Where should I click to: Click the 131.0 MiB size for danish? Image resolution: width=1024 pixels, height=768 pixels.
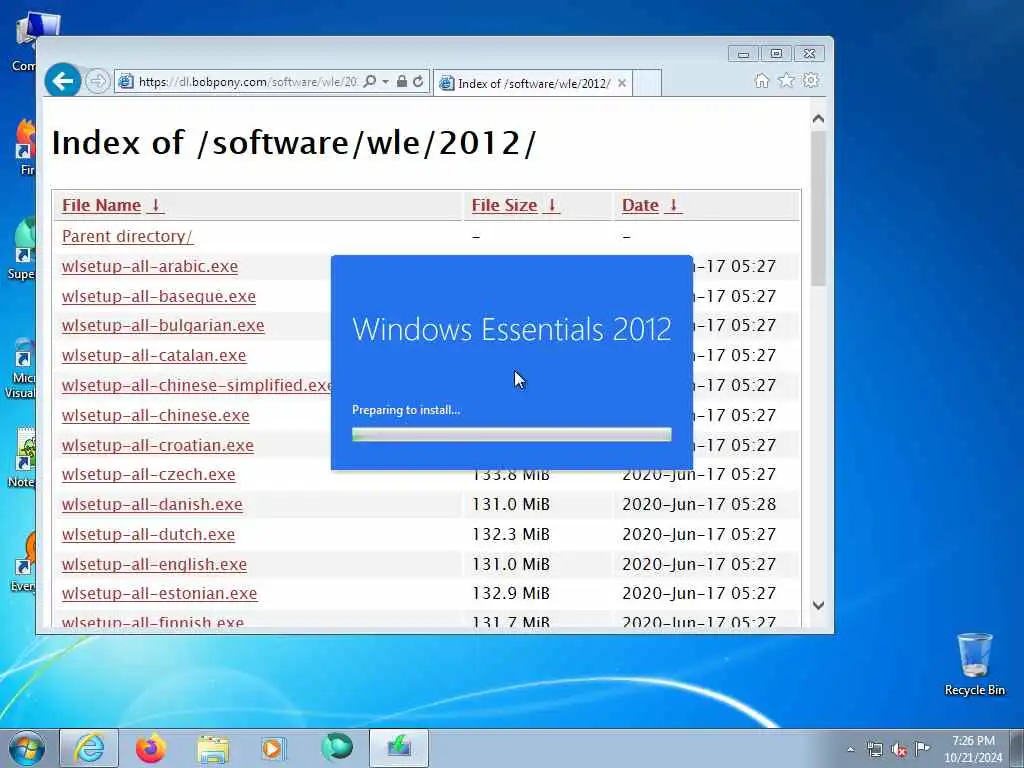click(511, 505)
